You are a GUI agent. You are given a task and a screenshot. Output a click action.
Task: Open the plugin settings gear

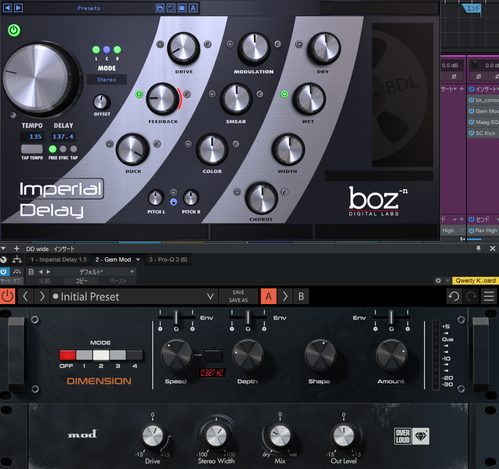(438, 281)
